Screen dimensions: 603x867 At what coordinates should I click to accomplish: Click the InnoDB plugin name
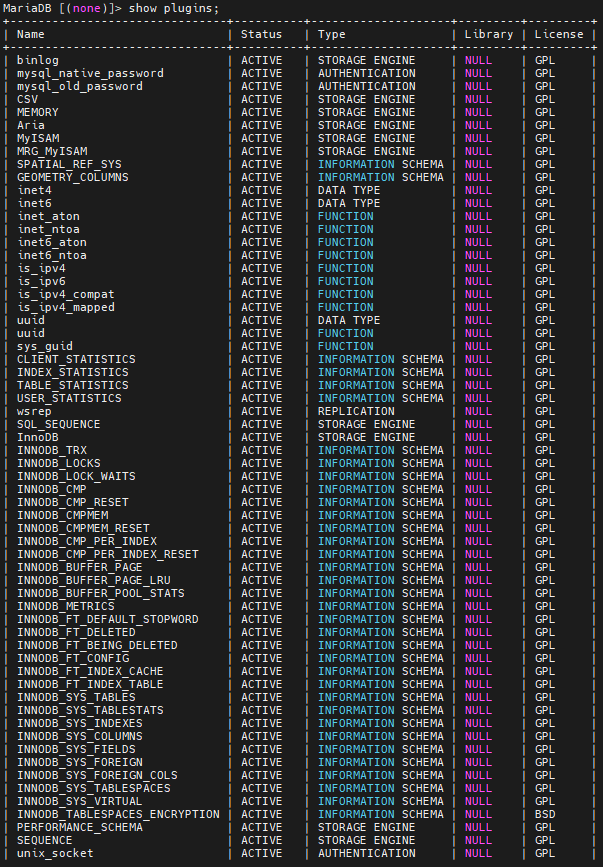pyautogui.click(x=38, y=437)
